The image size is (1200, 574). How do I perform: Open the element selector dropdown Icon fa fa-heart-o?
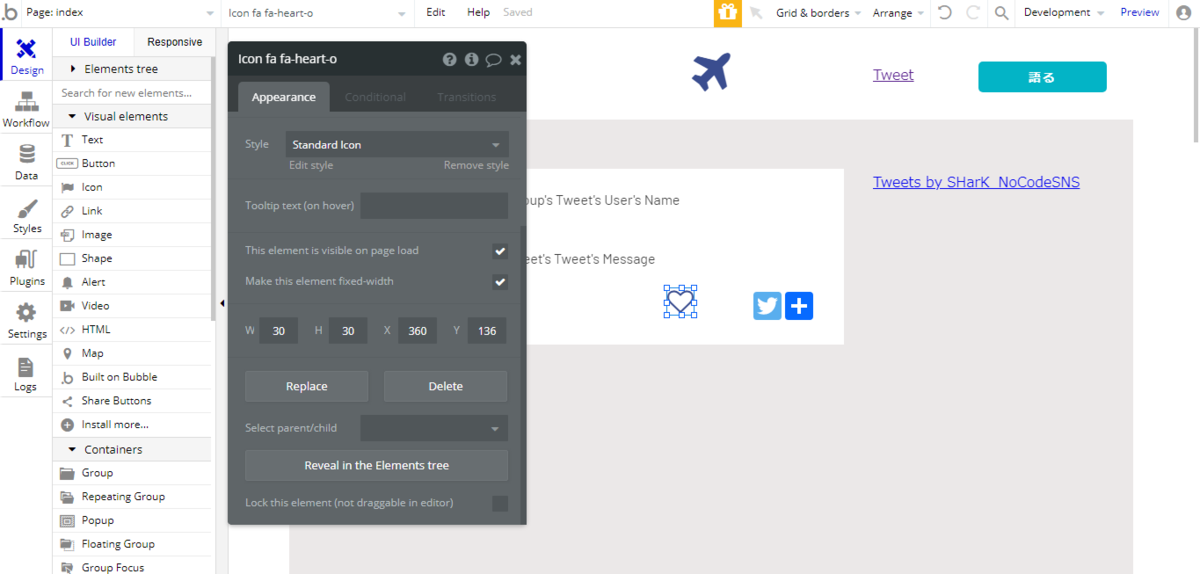[x=317, y=13]
